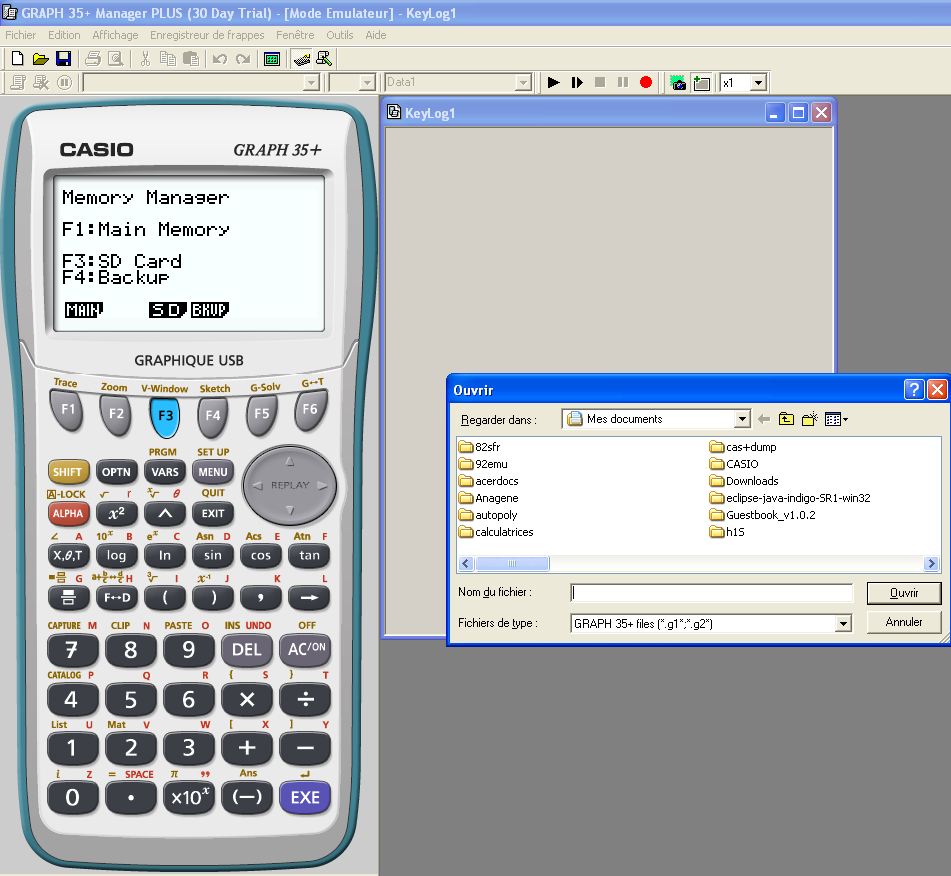Click the calculator ALPHA key
Viewport: 951px width, 876px height.
(67, 513)
